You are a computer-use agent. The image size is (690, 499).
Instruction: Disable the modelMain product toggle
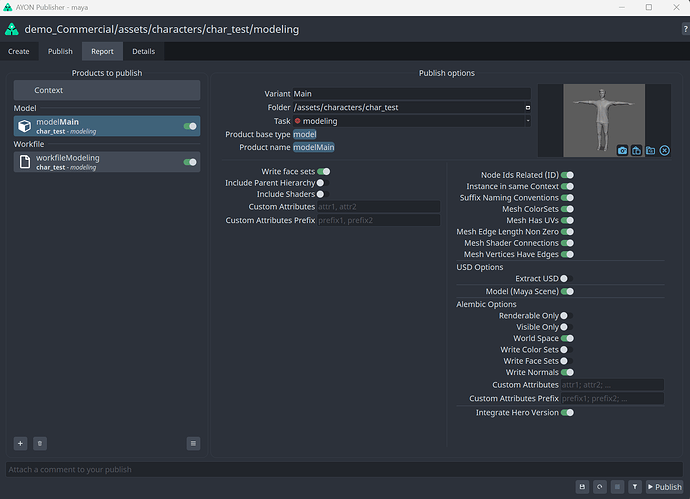point(190,126)
